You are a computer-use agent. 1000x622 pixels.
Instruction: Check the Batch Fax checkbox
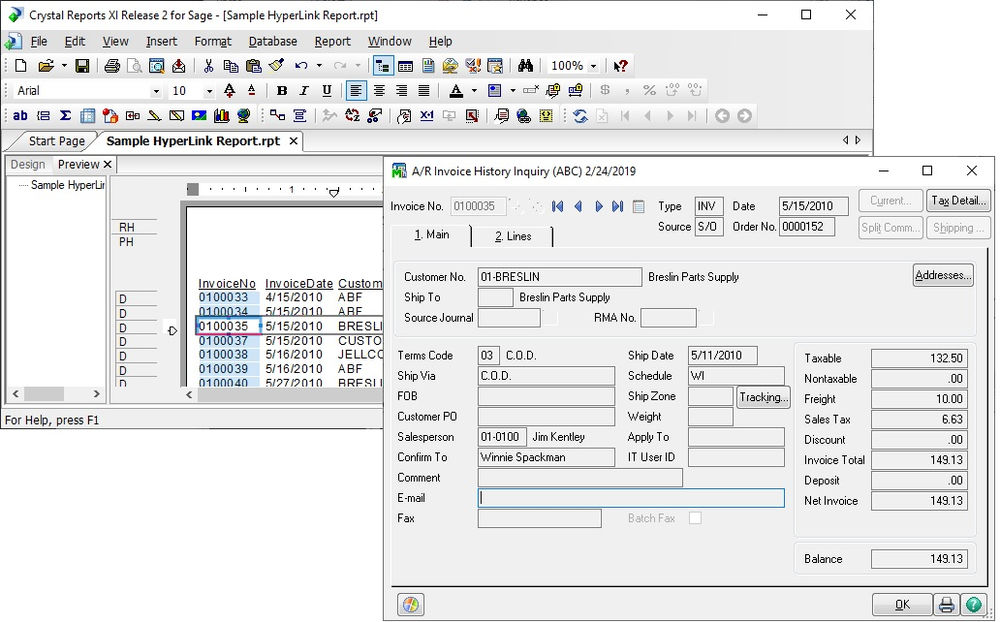(694, 518)
